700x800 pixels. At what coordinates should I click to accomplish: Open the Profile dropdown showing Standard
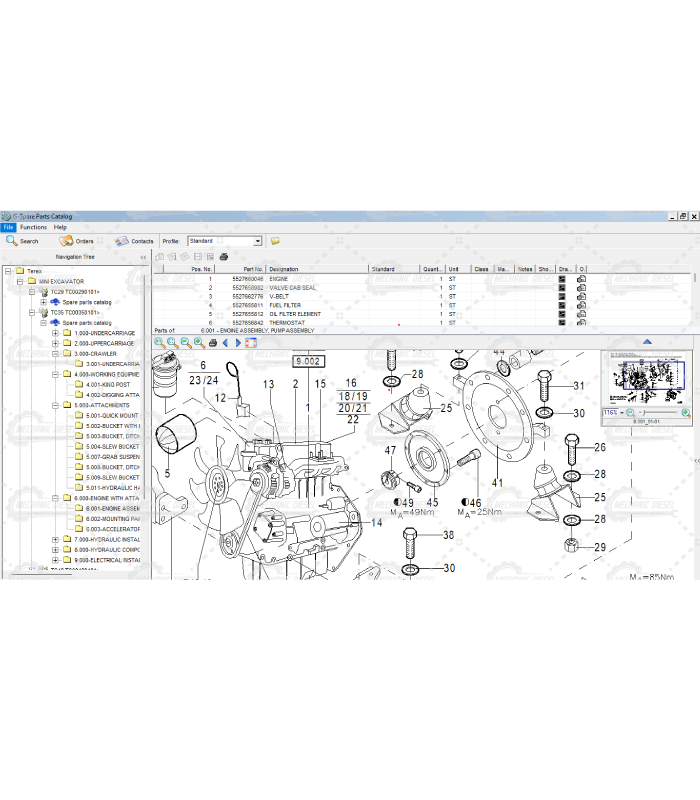click(257, 241)
